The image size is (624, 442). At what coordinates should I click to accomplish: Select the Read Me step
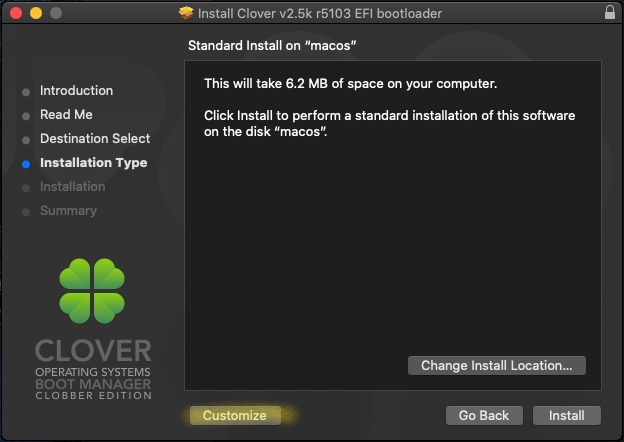(66, 115)
